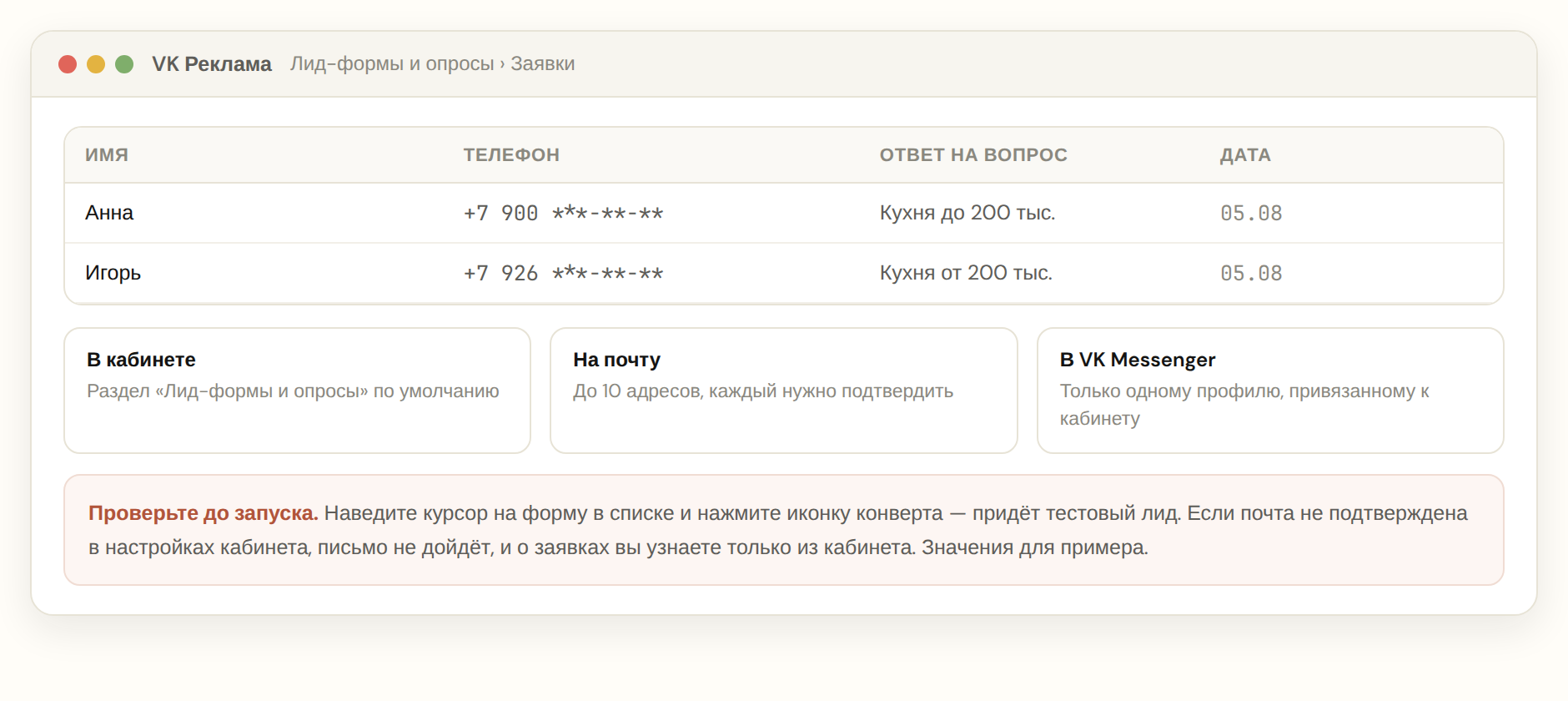
Task: Click the yellow minimize window dot
Action: [x=96, y=64]
